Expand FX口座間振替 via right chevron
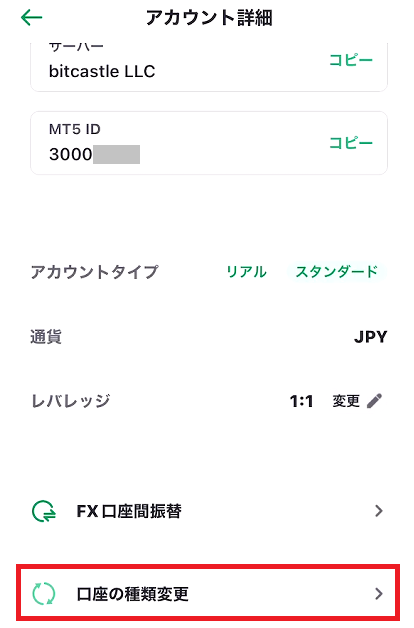 [x=379, y=511]
